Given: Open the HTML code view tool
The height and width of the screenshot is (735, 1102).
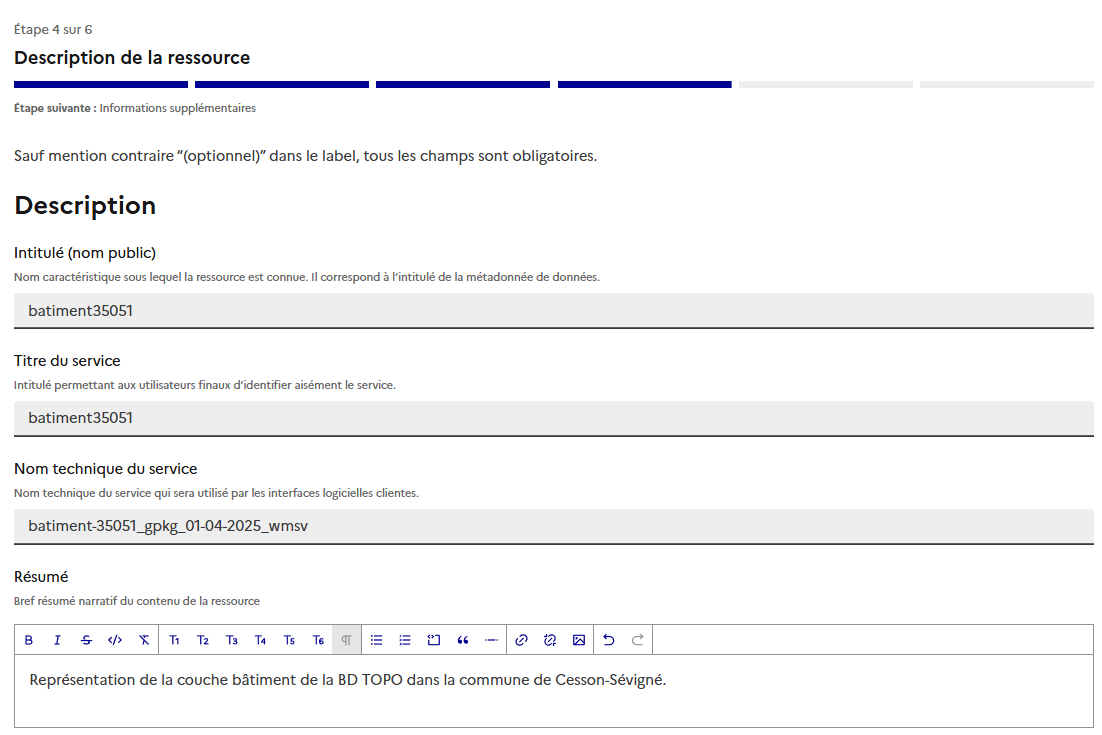Looking at the screenshot, I should pyautogui.click(x=115, y=640).
